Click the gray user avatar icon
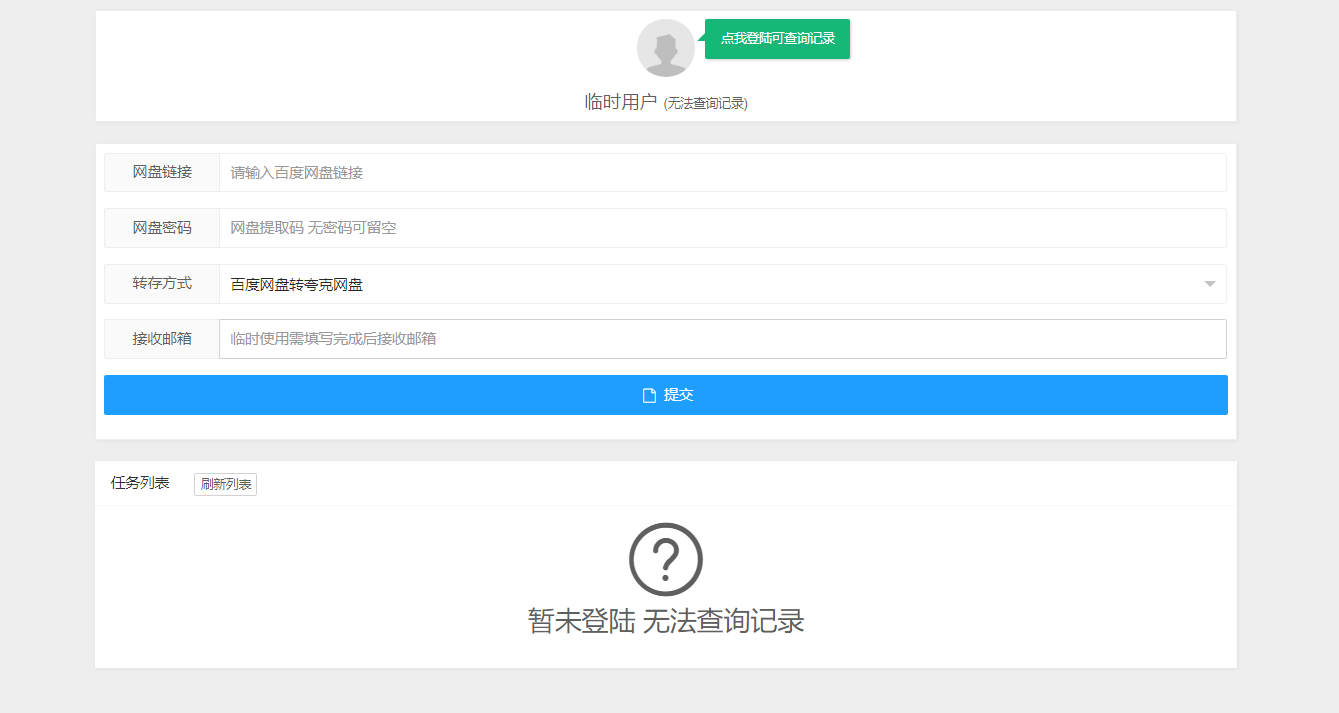The height and width of the screenshot is (713, 1339). 665,48
